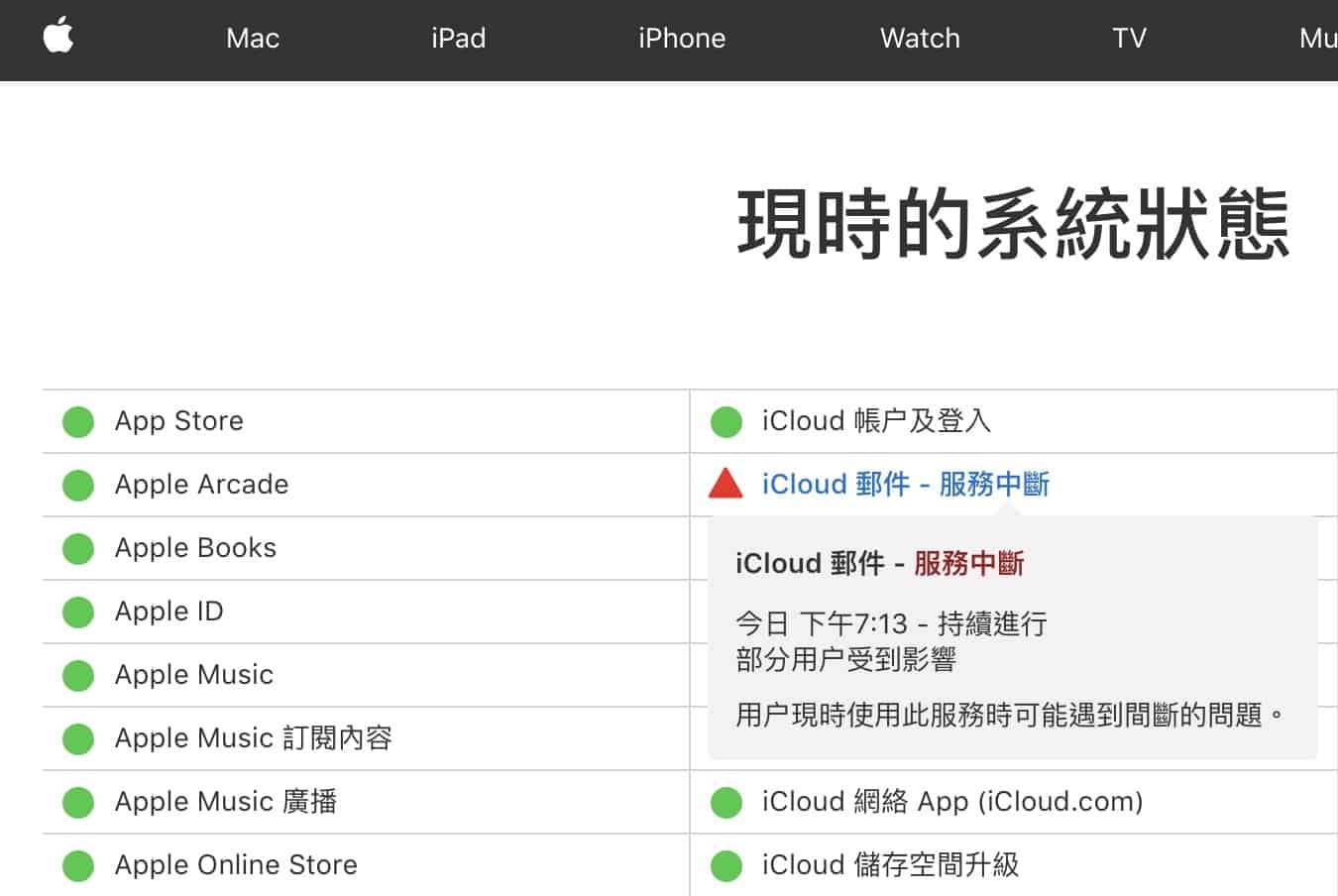Click the green status dot beside Apple ID
The width and height of the screenshot is (1338, 896).
tap(78, 612)
